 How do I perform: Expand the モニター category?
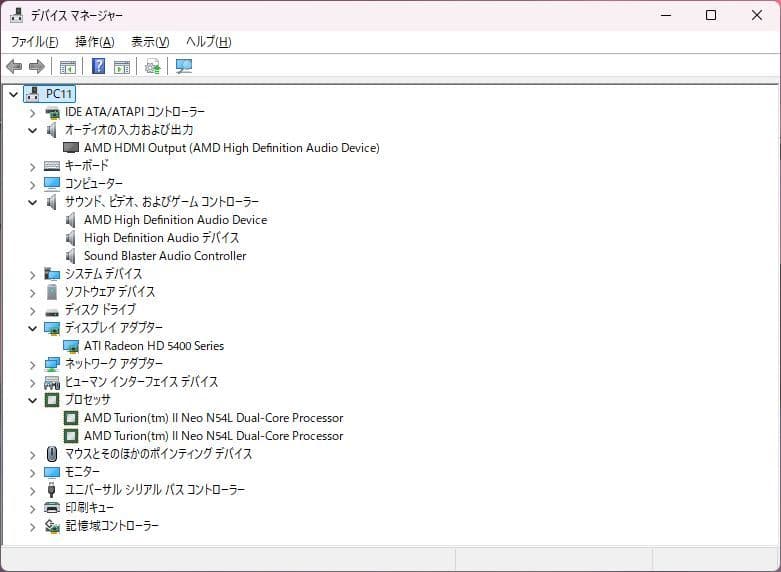click(32, 473)
